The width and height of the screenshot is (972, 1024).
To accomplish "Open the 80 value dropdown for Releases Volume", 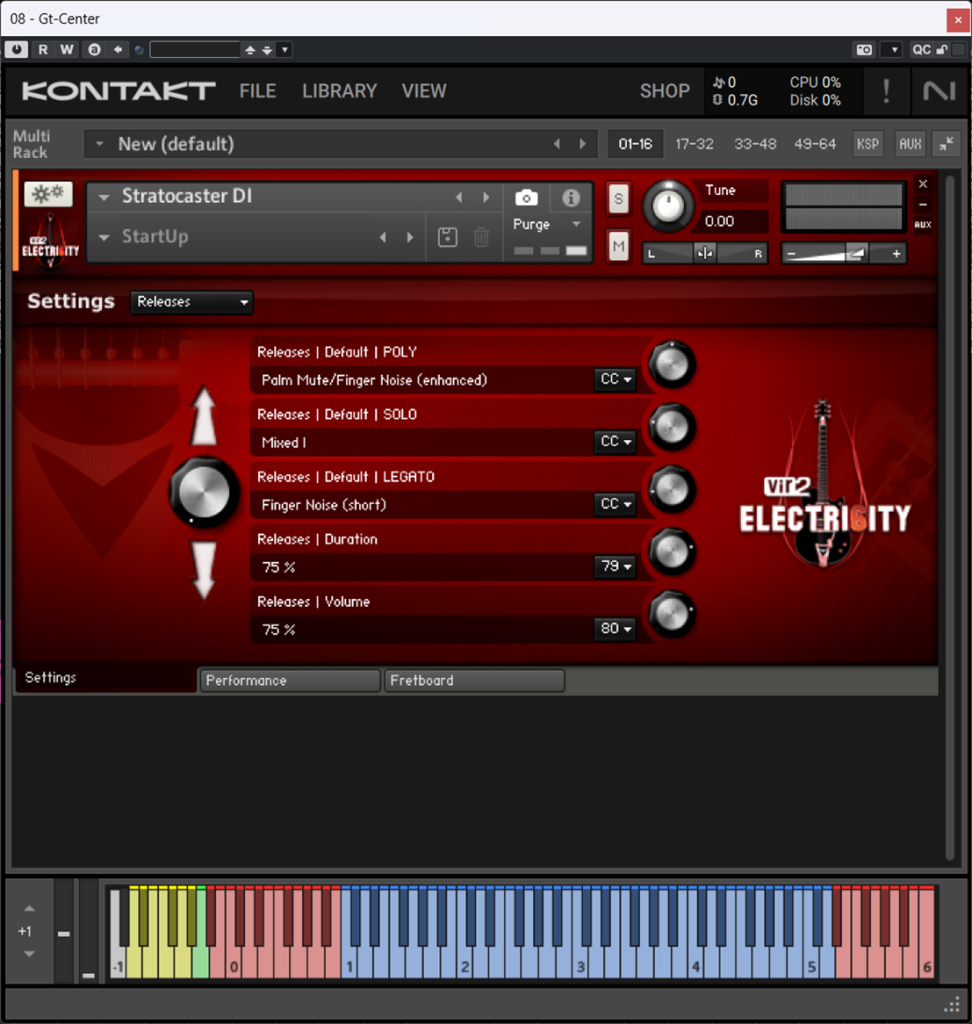I will click(x=615, y=629).
